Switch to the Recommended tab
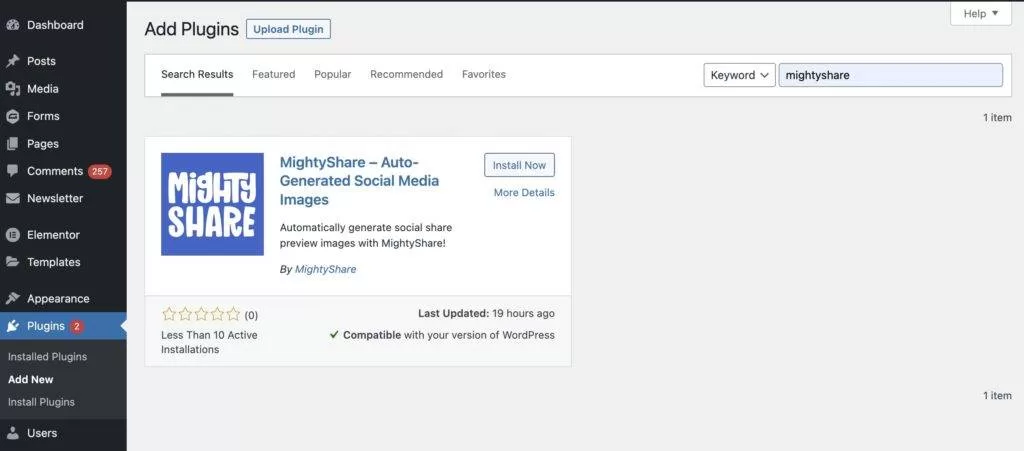The image size is (1024, 451). click(406, 74)
